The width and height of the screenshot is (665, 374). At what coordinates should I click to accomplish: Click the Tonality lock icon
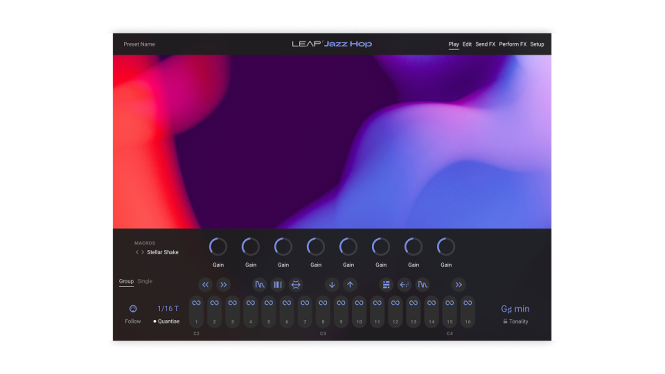tap(505, 321)
